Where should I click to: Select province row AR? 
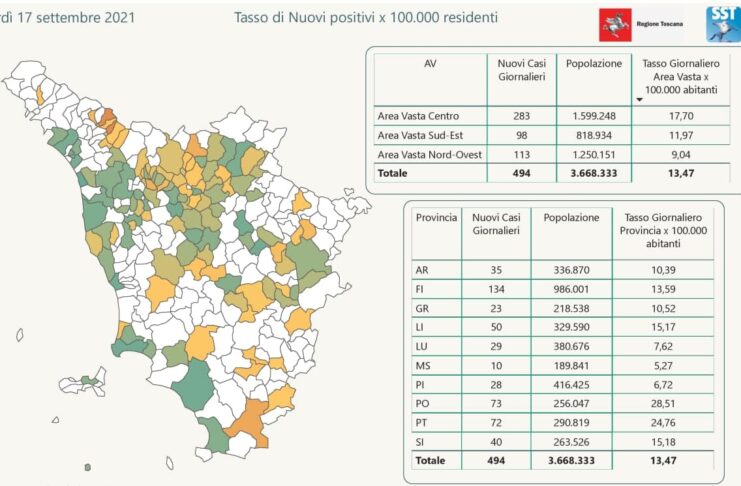coord(562,270)
